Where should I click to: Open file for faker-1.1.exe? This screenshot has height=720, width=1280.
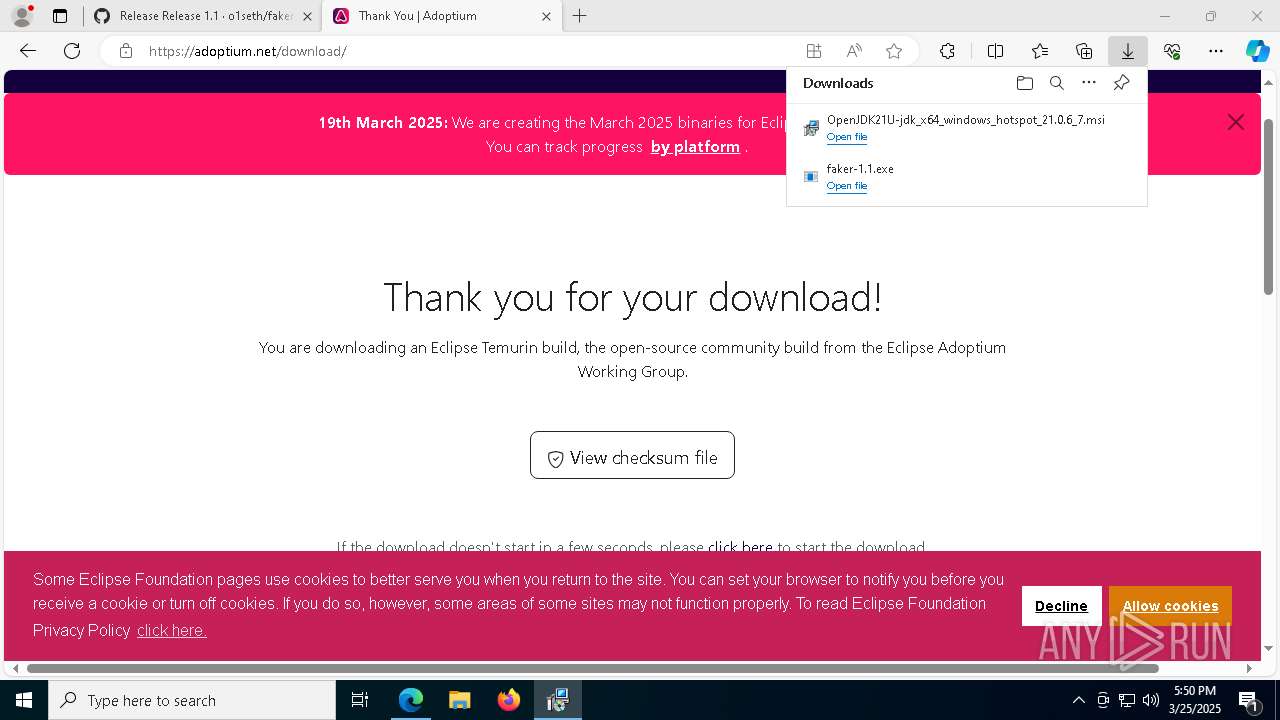[x=846, y=186]
